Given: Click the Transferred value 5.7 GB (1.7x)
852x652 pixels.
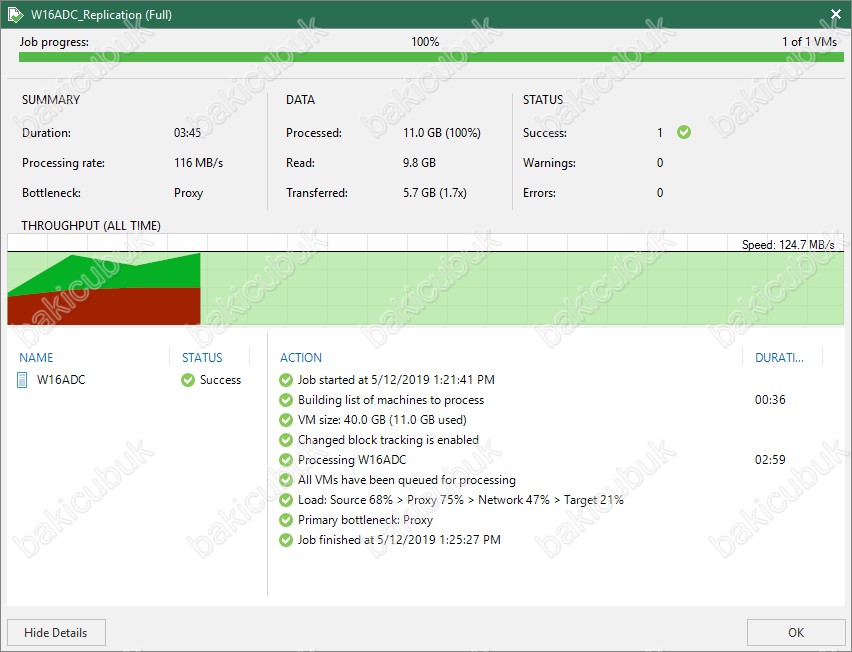Looking at the screenshot, I should point(435,193).
